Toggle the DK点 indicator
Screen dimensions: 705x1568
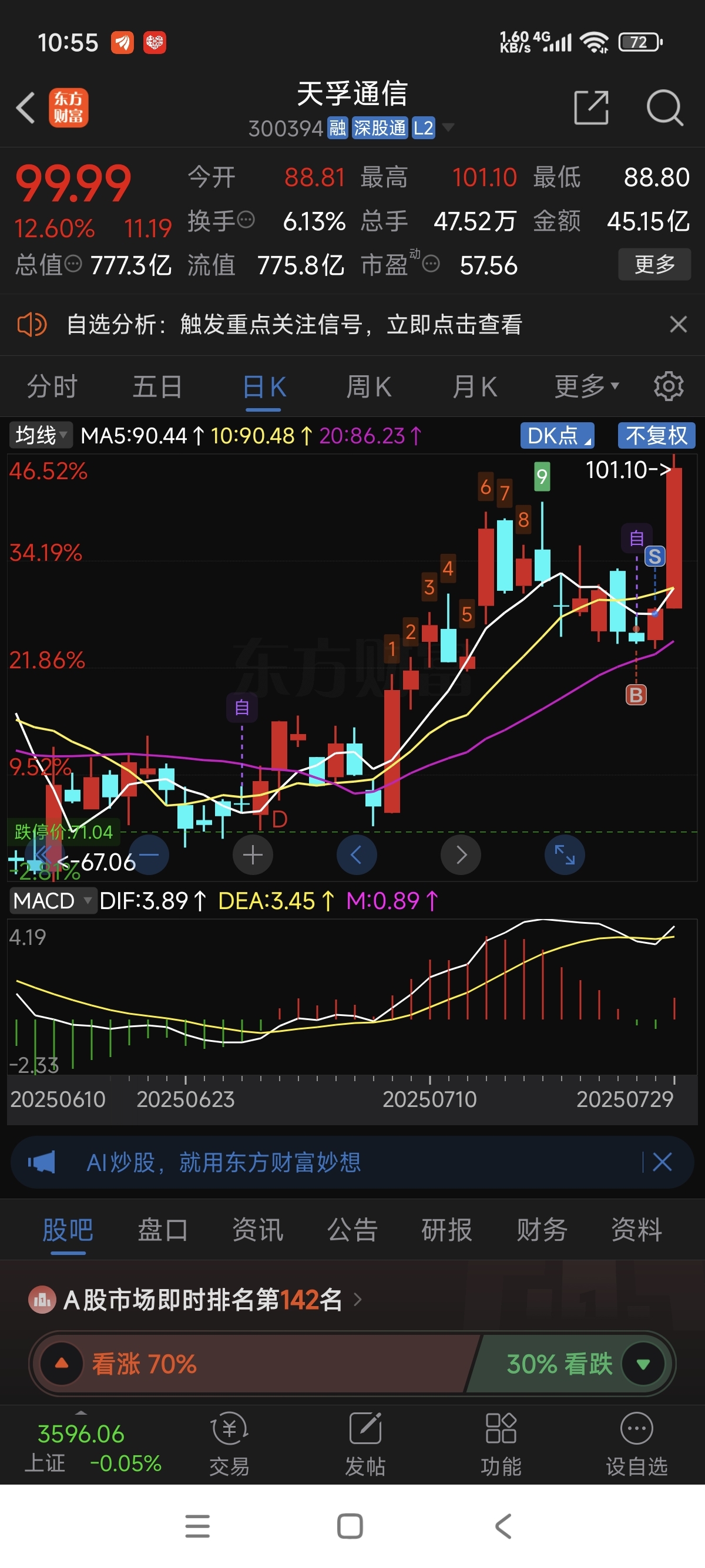(x=557, y=435)
